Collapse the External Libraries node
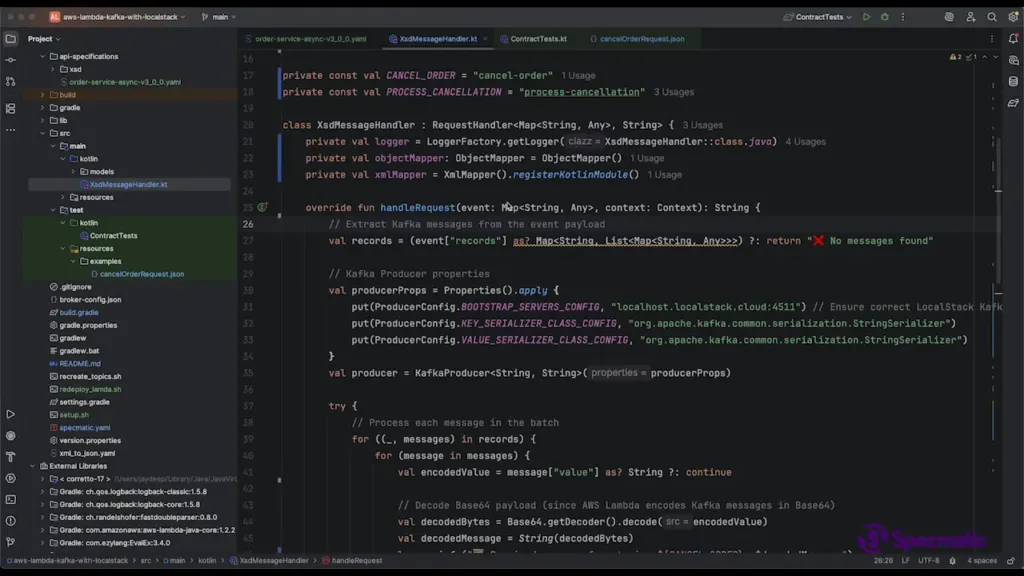 (x=33, y=466)
